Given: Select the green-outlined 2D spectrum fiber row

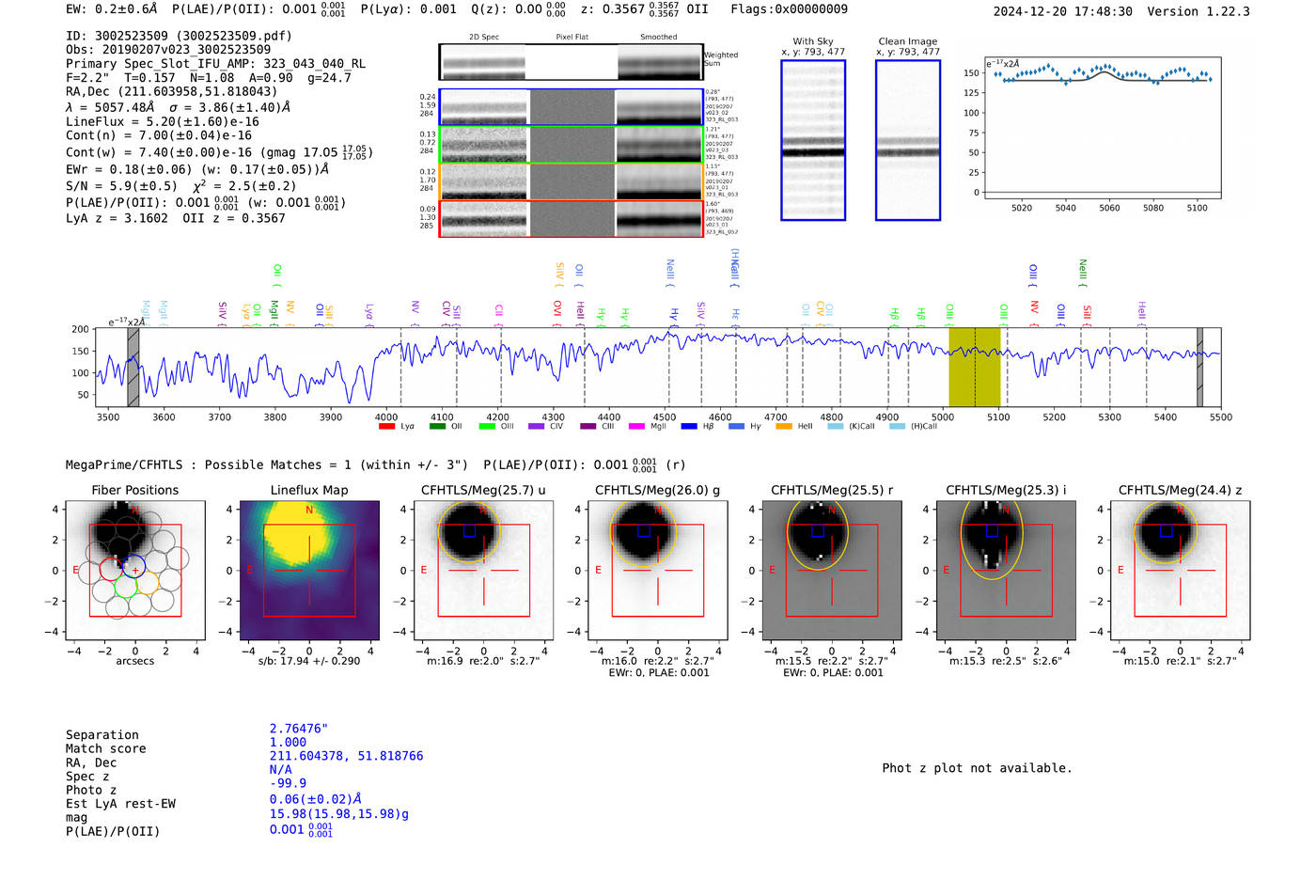Looking at the screenshot, I should (572, 145).
